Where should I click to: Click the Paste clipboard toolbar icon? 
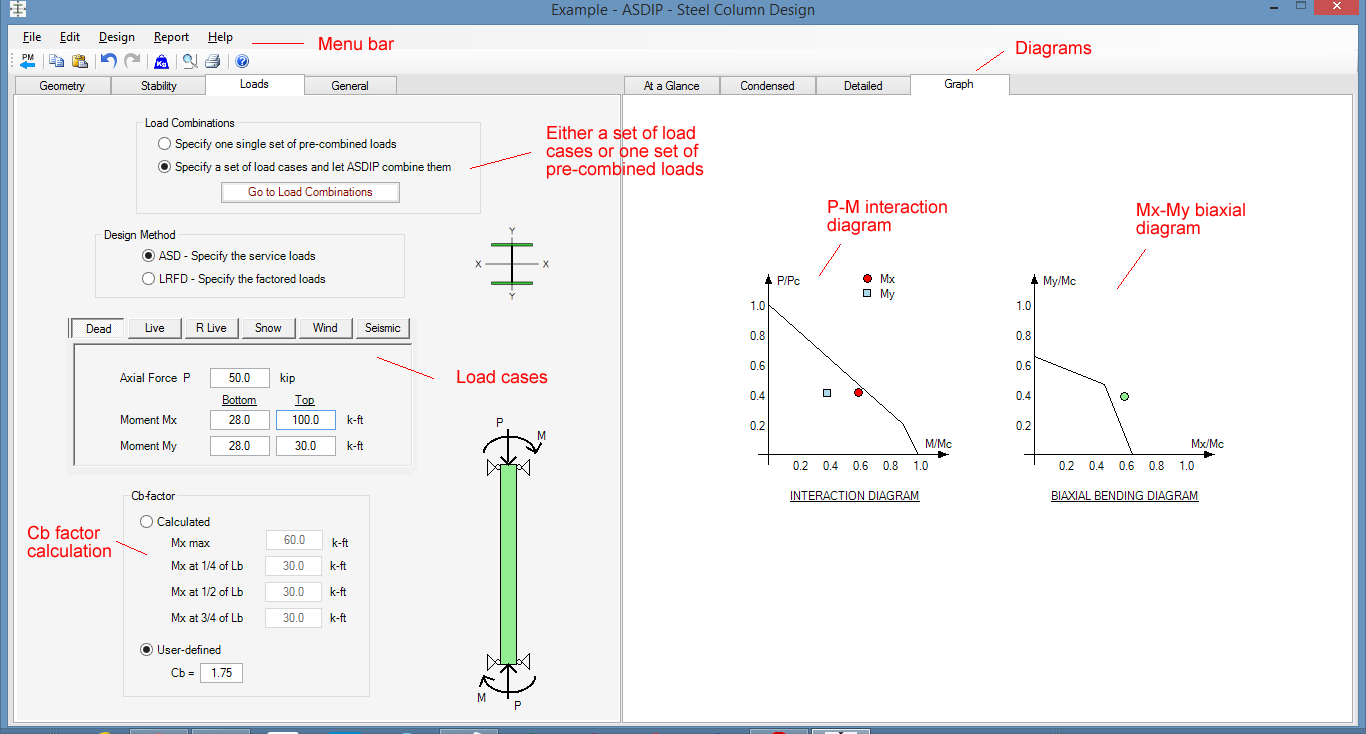point(80,61)
